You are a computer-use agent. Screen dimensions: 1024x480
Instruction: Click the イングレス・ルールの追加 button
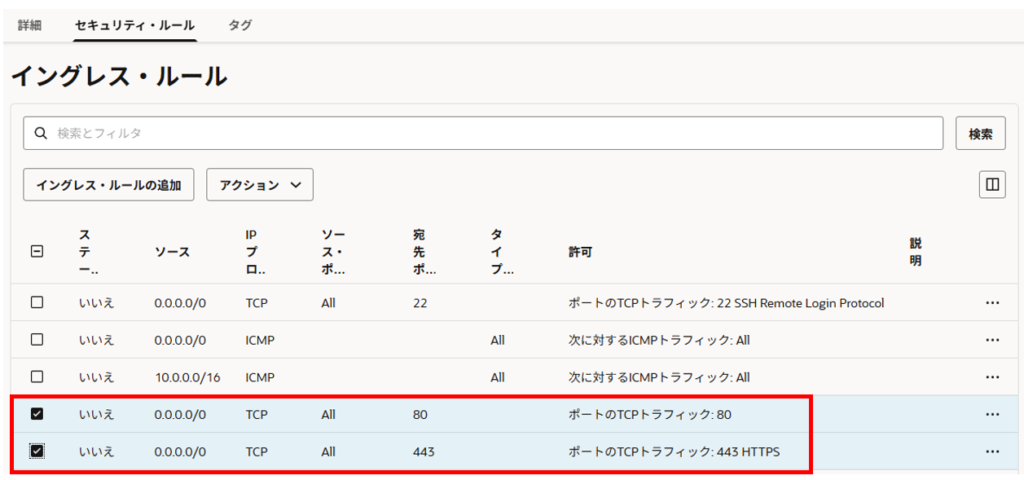click(x=108, y=185)
